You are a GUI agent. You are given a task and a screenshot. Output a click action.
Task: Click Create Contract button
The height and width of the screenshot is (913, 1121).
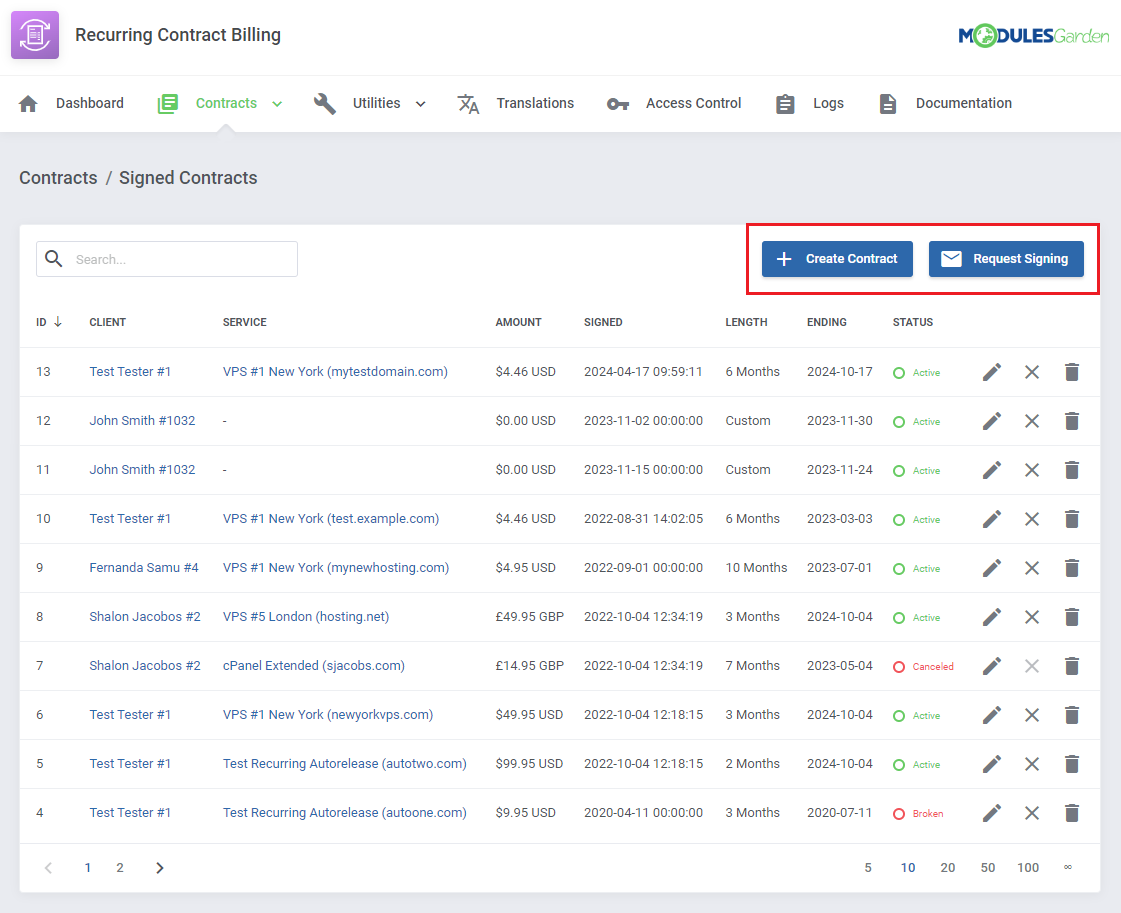837,259
